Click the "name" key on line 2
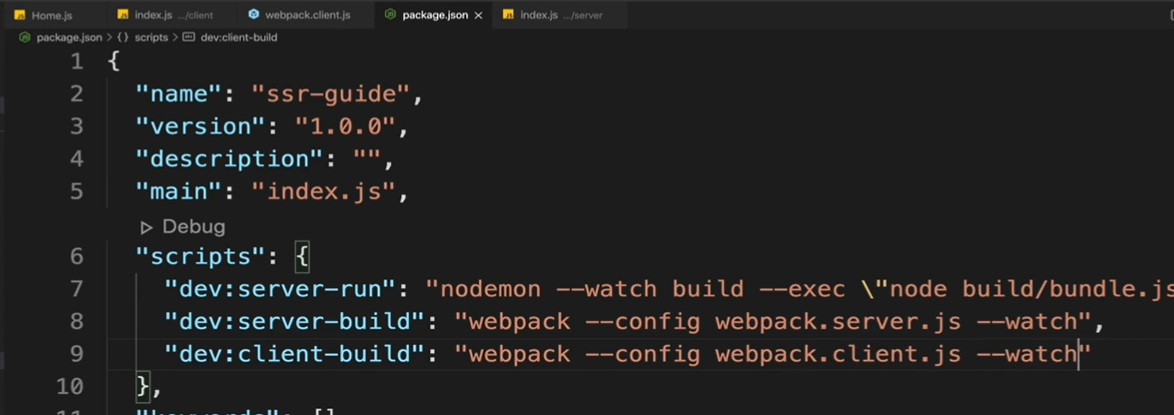 coord(177,94)
